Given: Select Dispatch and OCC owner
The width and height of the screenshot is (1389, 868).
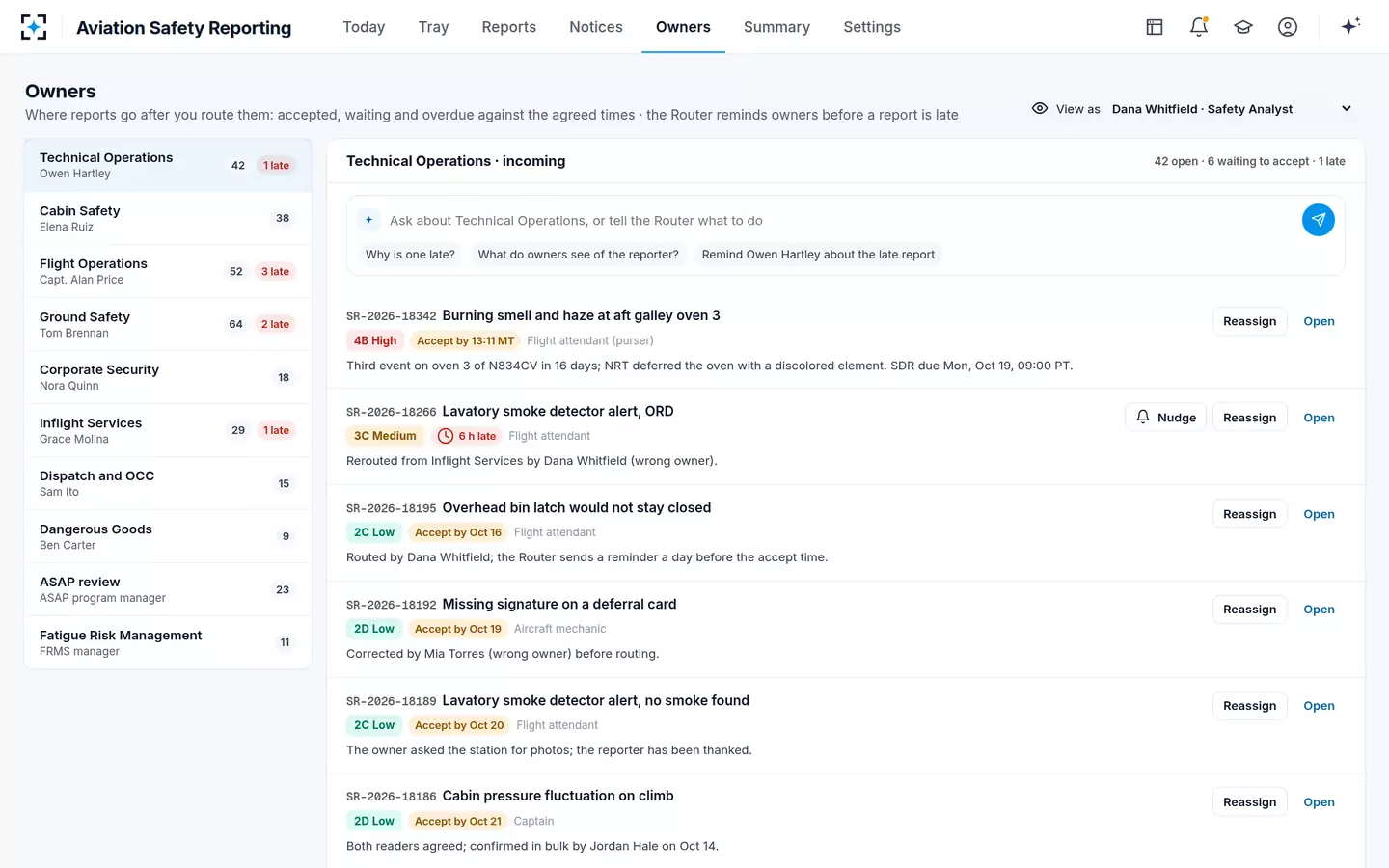Looking at the screenshot, I should pos(168,483).
